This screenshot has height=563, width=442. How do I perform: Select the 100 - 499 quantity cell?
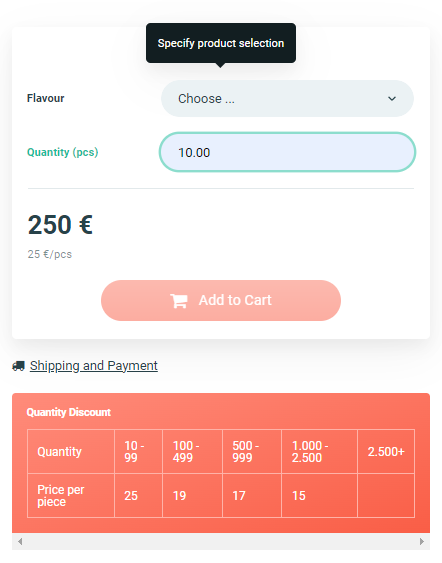(192, 451)
